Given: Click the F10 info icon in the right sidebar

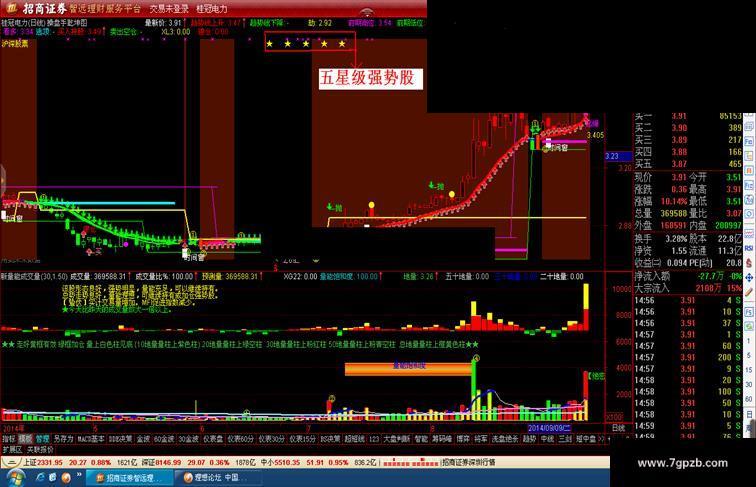Looking at the screenshot, I should (x=749, y=186).
